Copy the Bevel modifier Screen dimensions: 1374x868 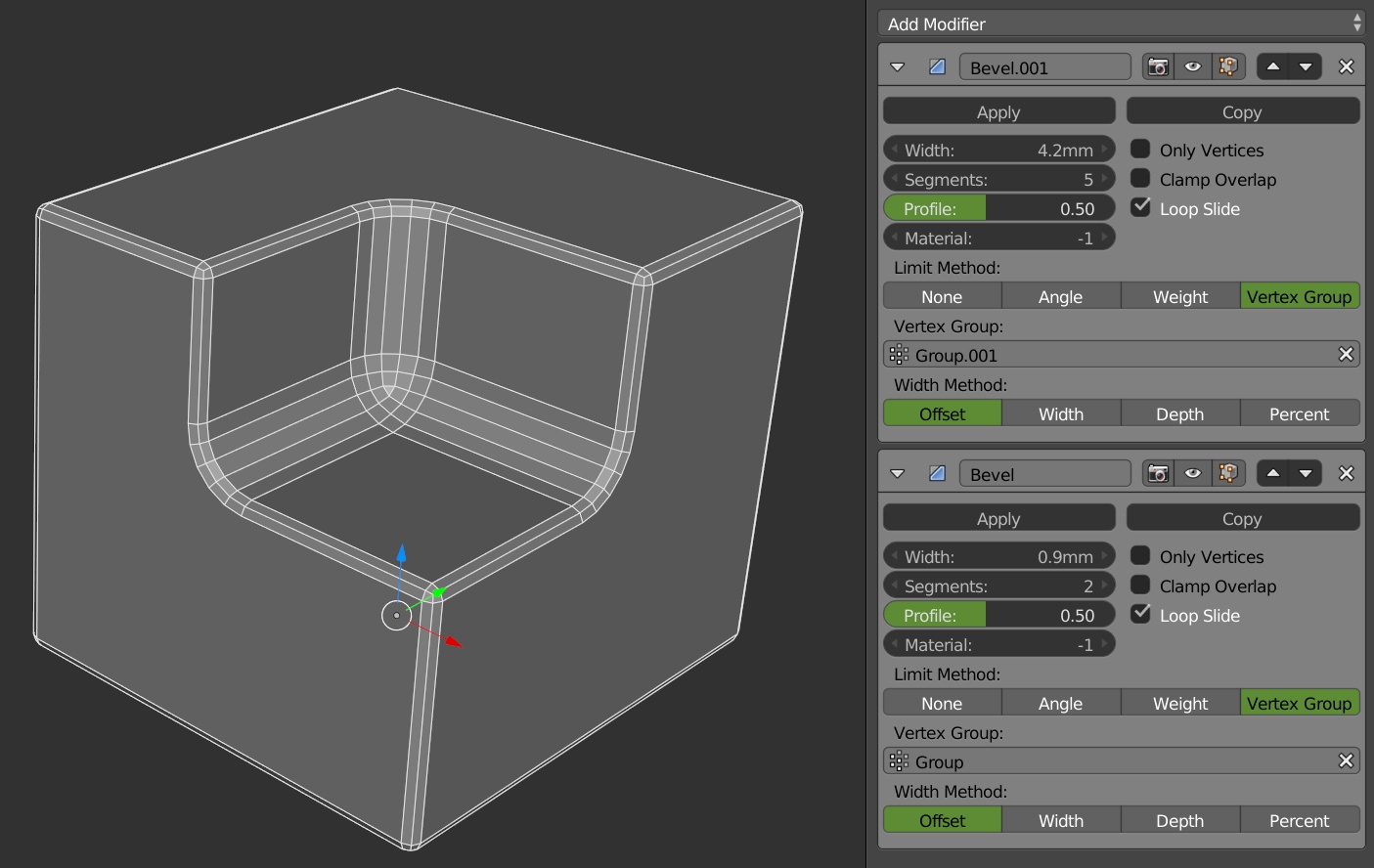[1242, 518]
